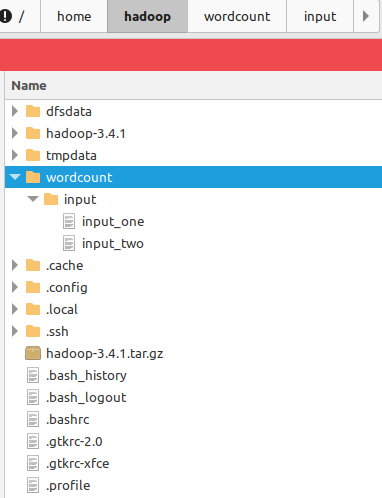This screenshot has height=498, width=382.
Task: Select the input folder name
Action: pyautogui.click(x=80, y=200)
